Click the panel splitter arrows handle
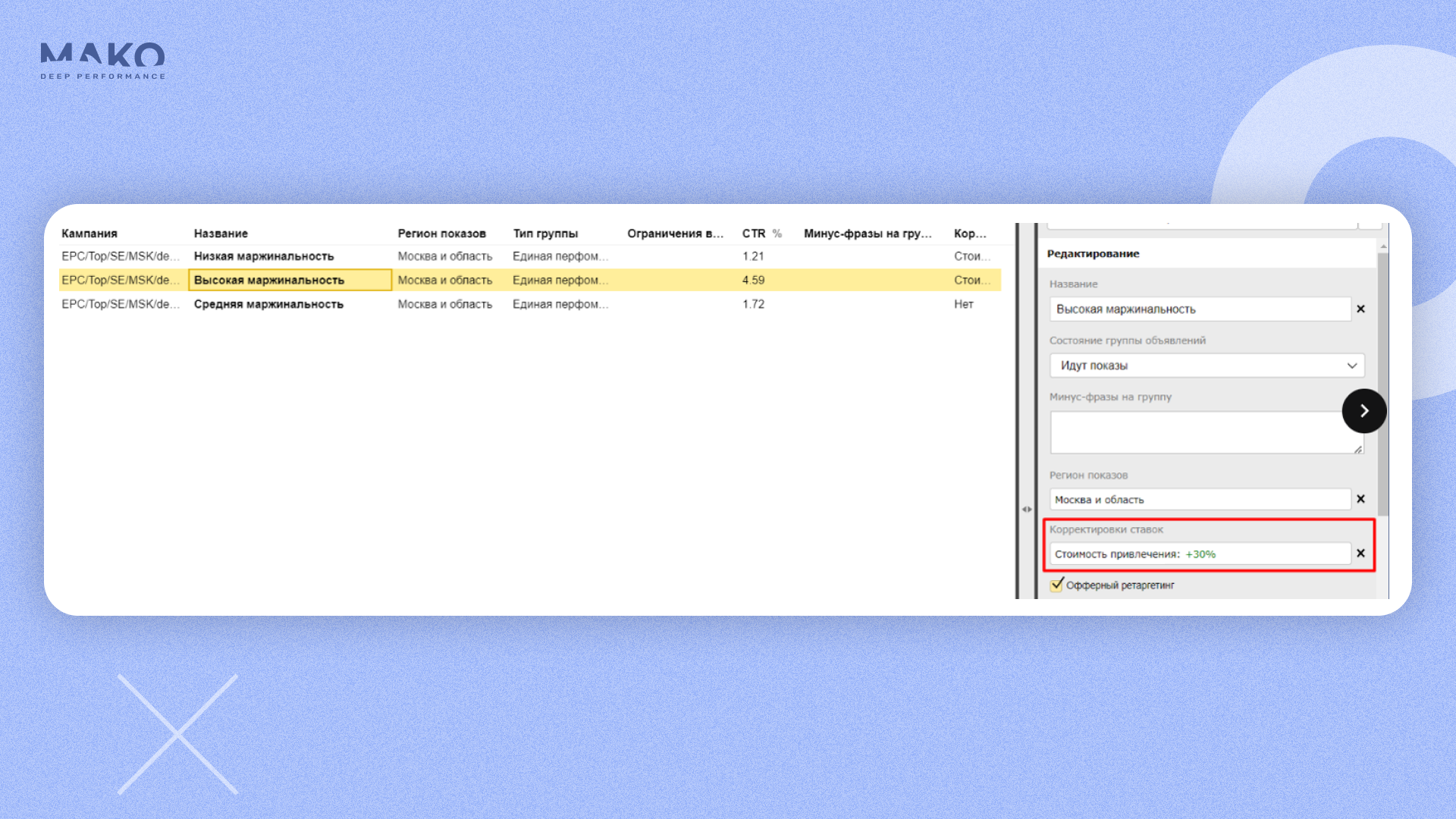 click(1027, 510)
